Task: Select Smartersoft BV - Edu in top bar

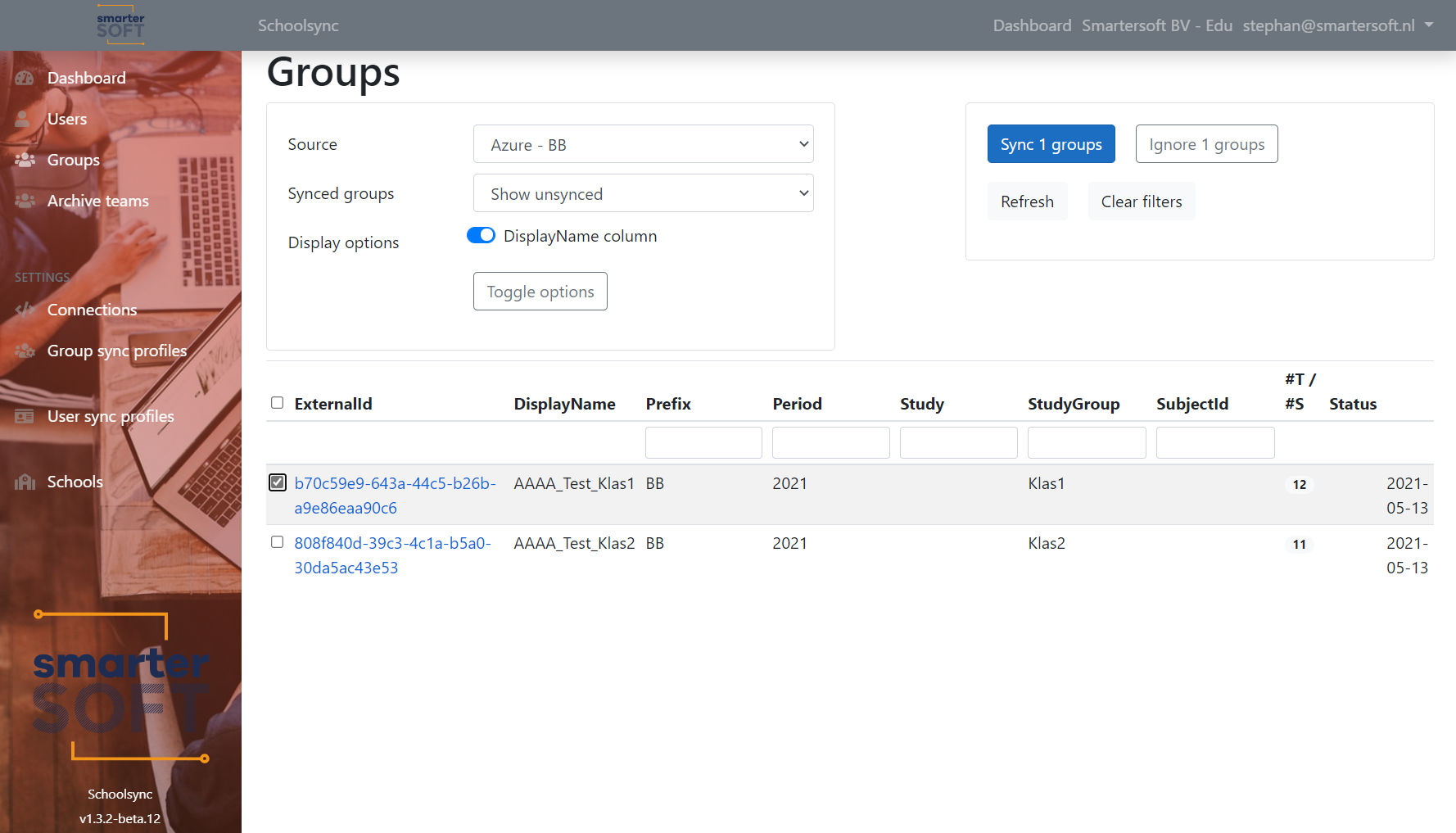Action: pyautogui.click(x=1156, y=25)
